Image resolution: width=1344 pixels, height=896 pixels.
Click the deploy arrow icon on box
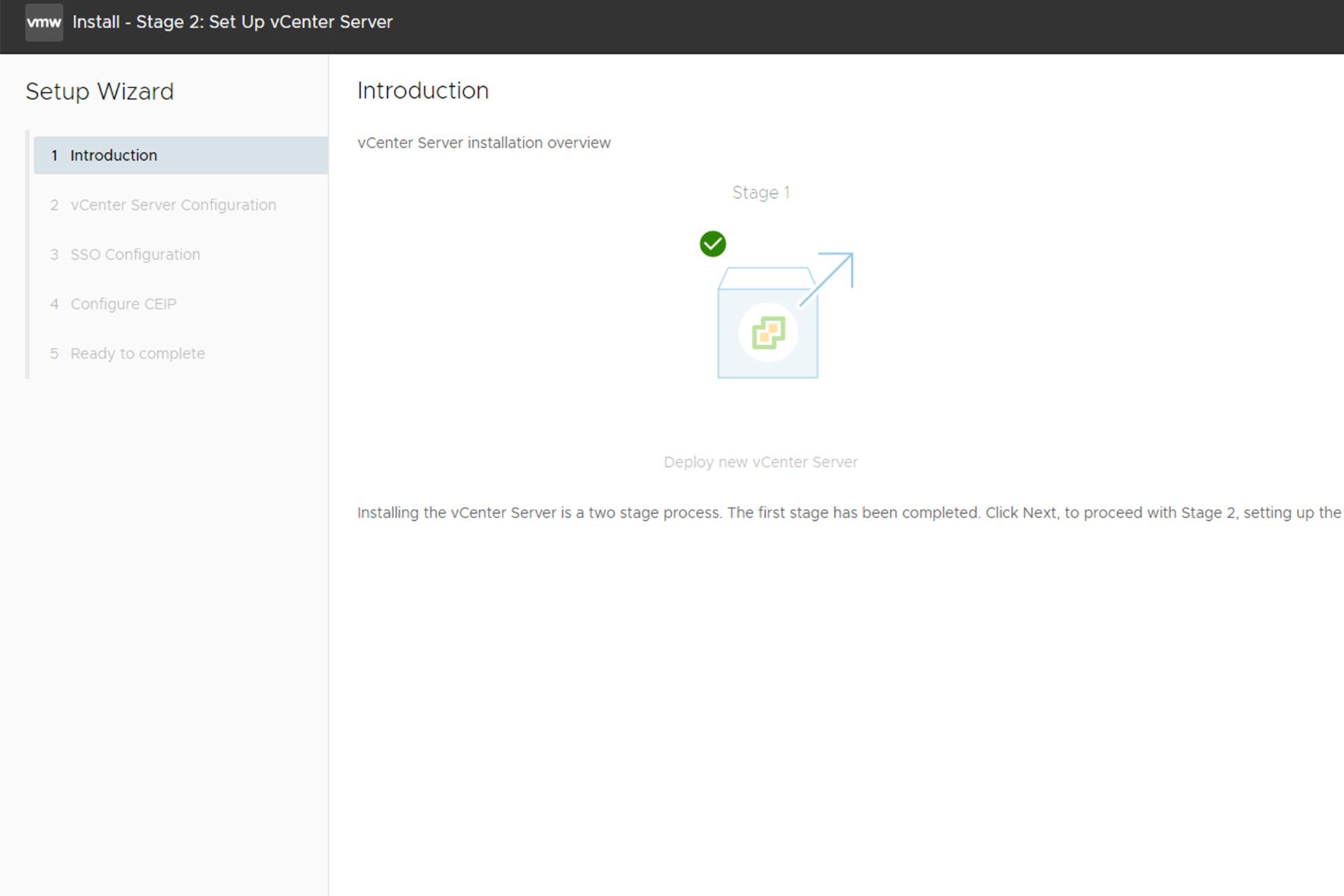827,279
